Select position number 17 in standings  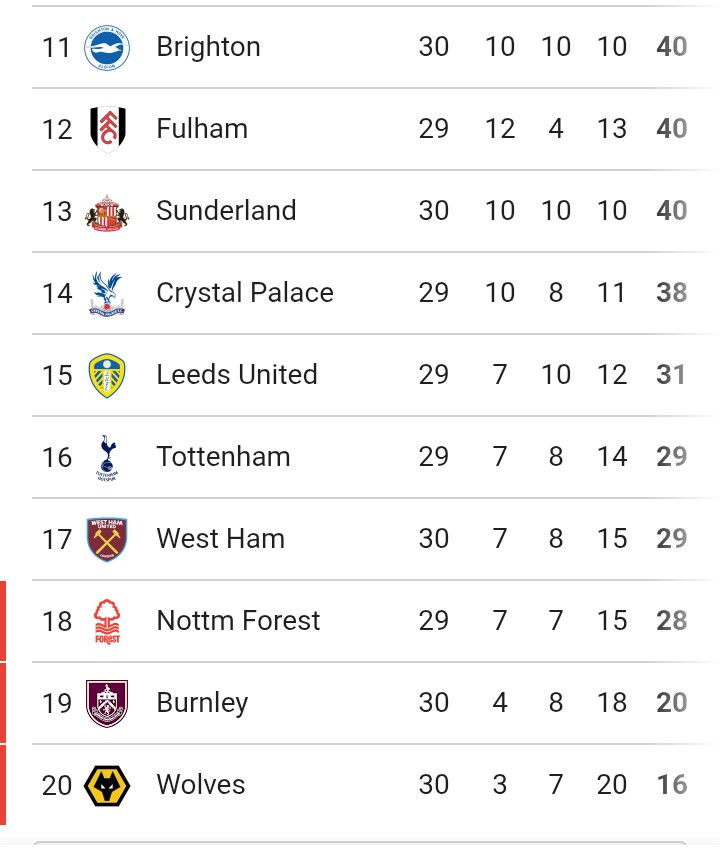pyautogui.click(x=57, y=539)
